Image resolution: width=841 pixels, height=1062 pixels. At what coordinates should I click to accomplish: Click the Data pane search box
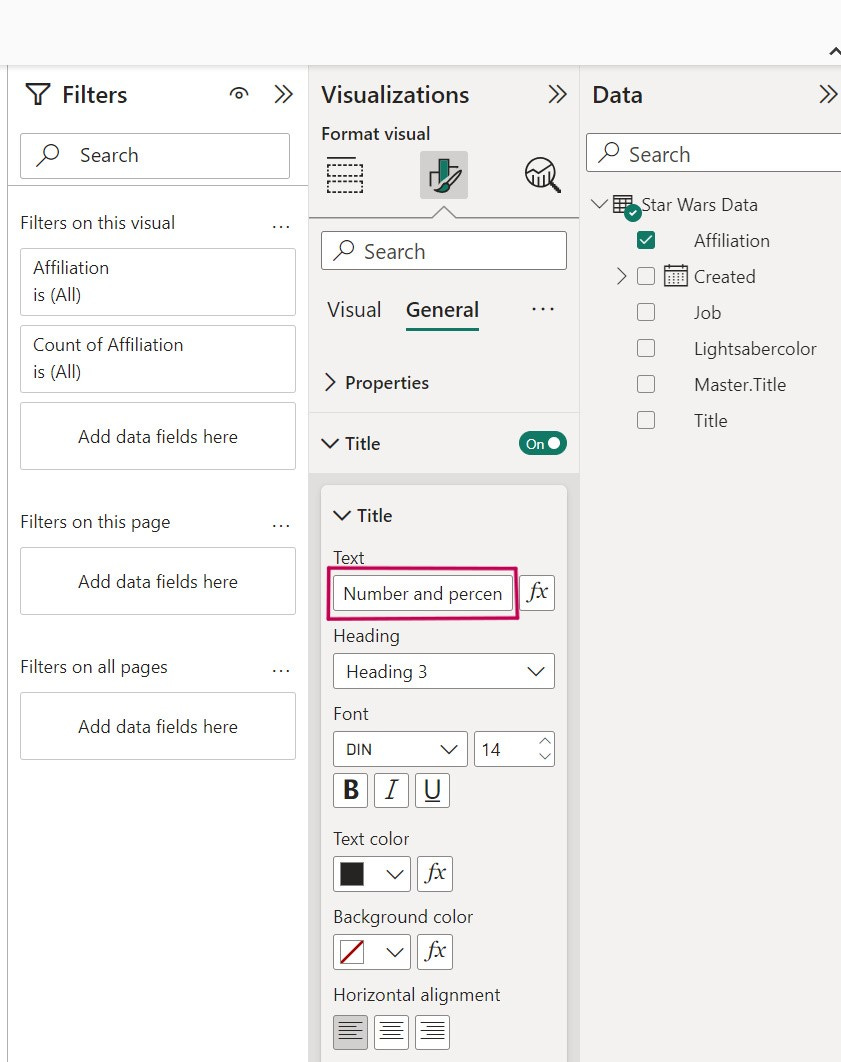714,153
